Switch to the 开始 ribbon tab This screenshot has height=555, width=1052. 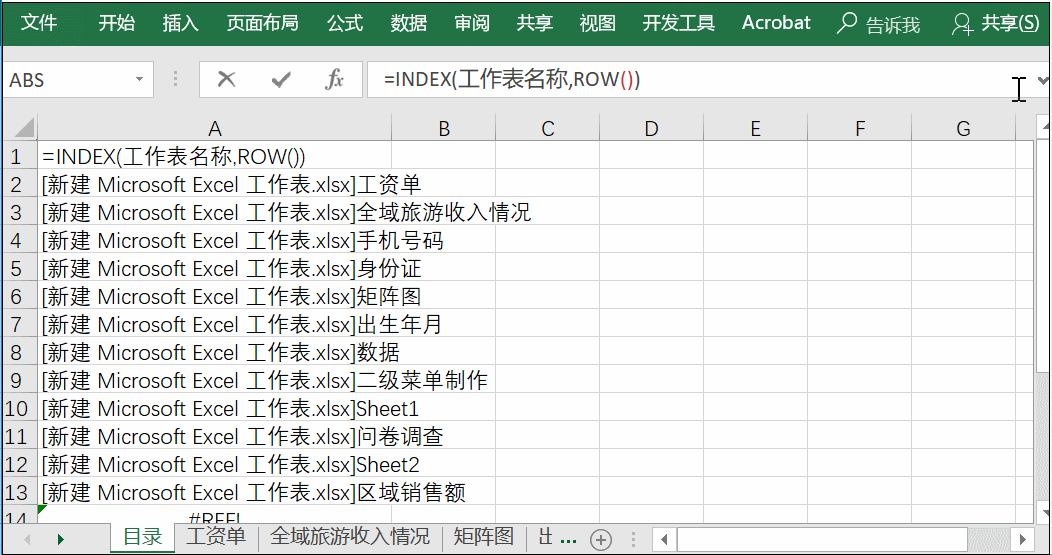click(117, 23)
